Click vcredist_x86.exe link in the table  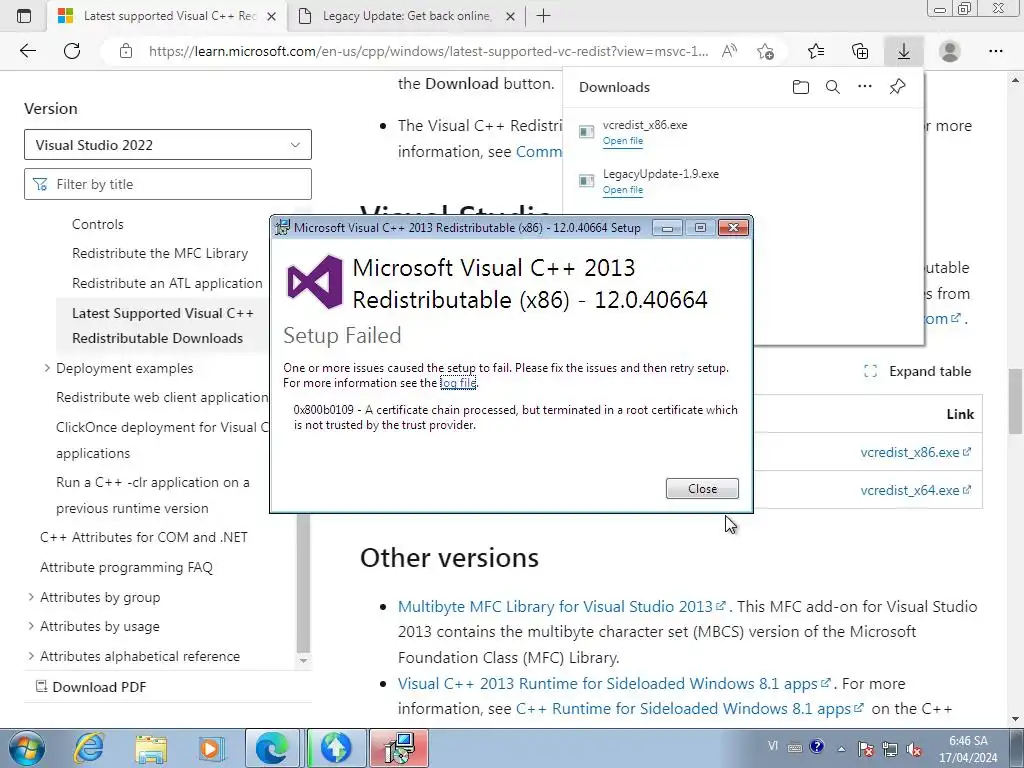pos(916,452)
